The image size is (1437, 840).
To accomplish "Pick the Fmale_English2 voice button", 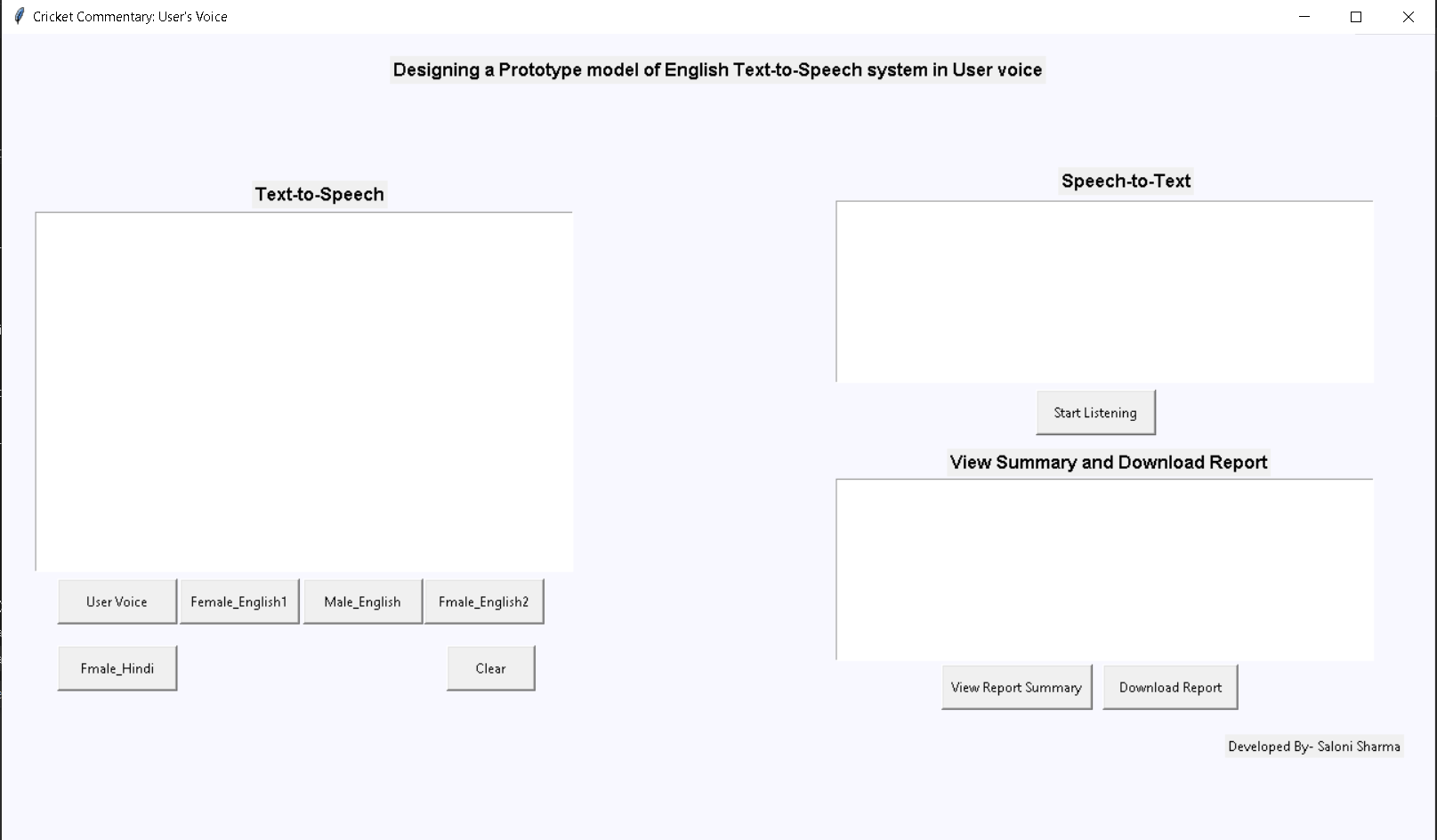I will [484, 602].
